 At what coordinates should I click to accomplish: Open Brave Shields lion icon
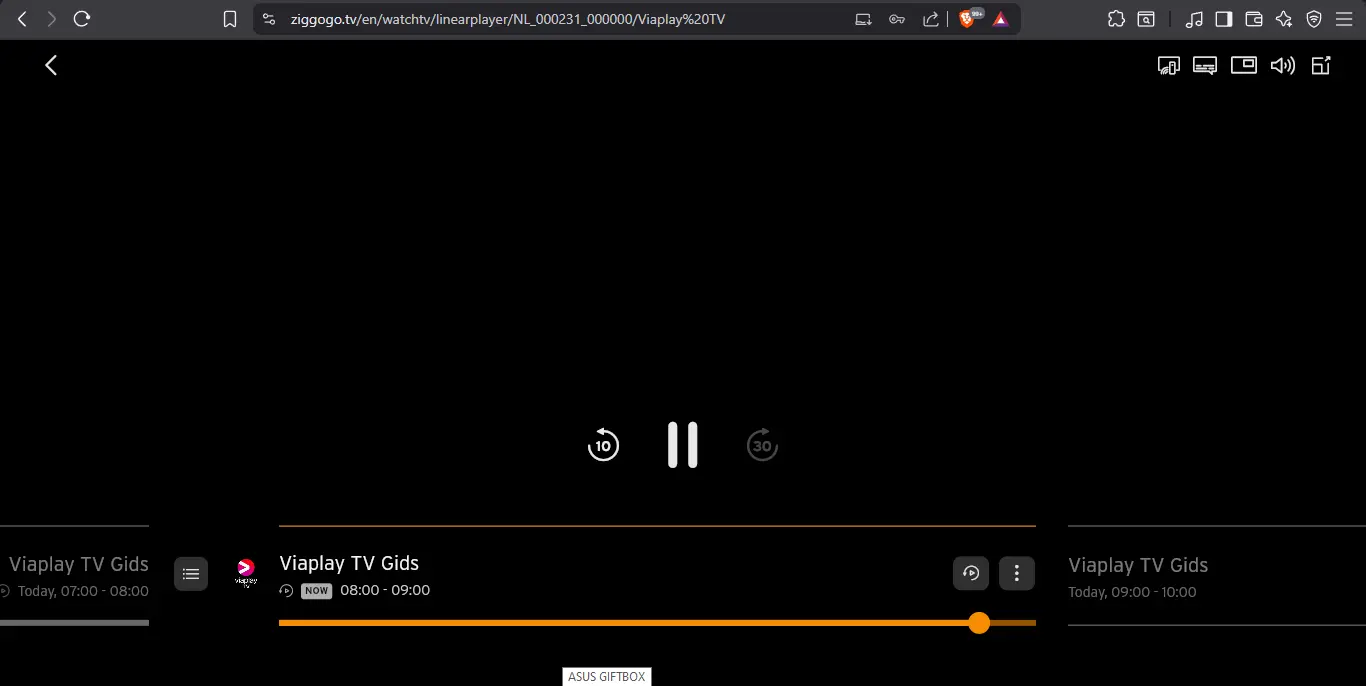coord(968,19)
